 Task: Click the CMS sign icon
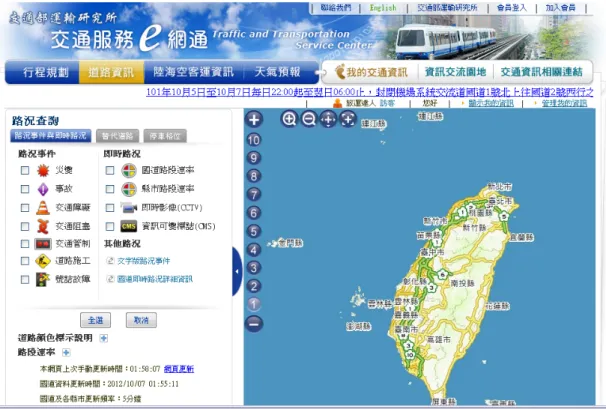[129, 226]
